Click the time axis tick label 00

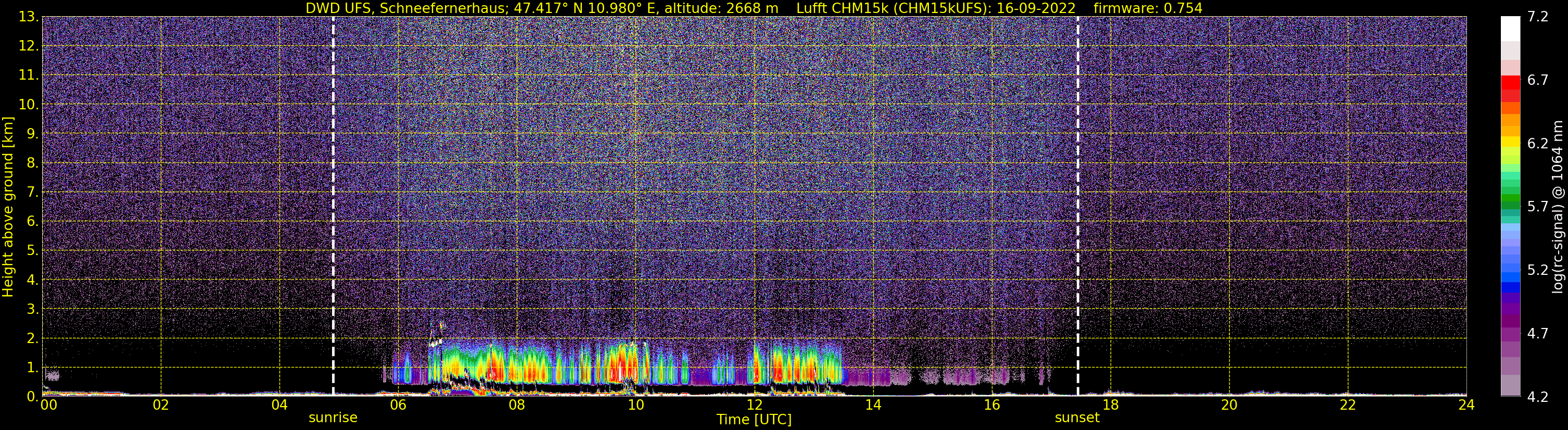pos(49,406)
